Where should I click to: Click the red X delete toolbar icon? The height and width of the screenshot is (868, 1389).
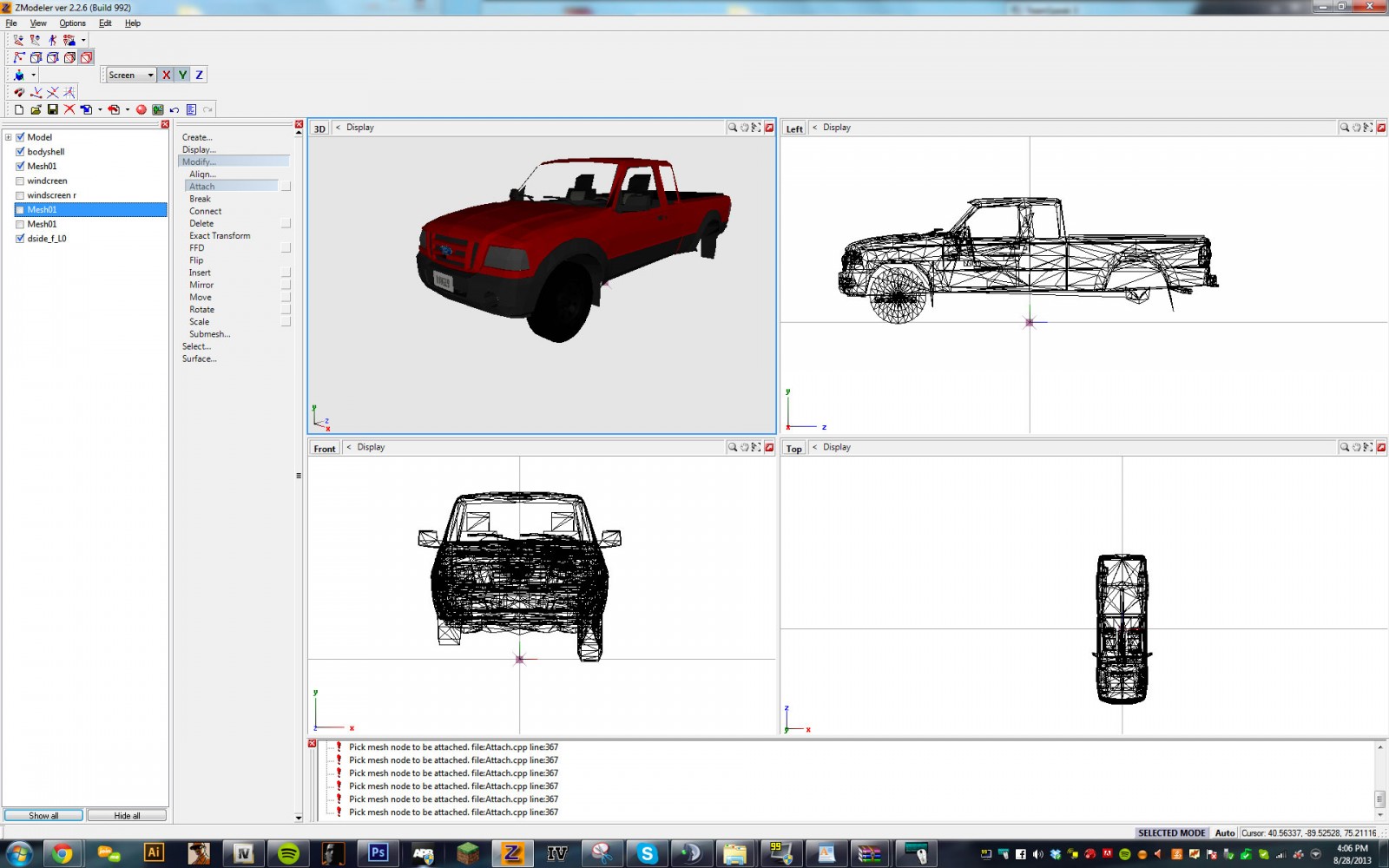coord(69,109)
